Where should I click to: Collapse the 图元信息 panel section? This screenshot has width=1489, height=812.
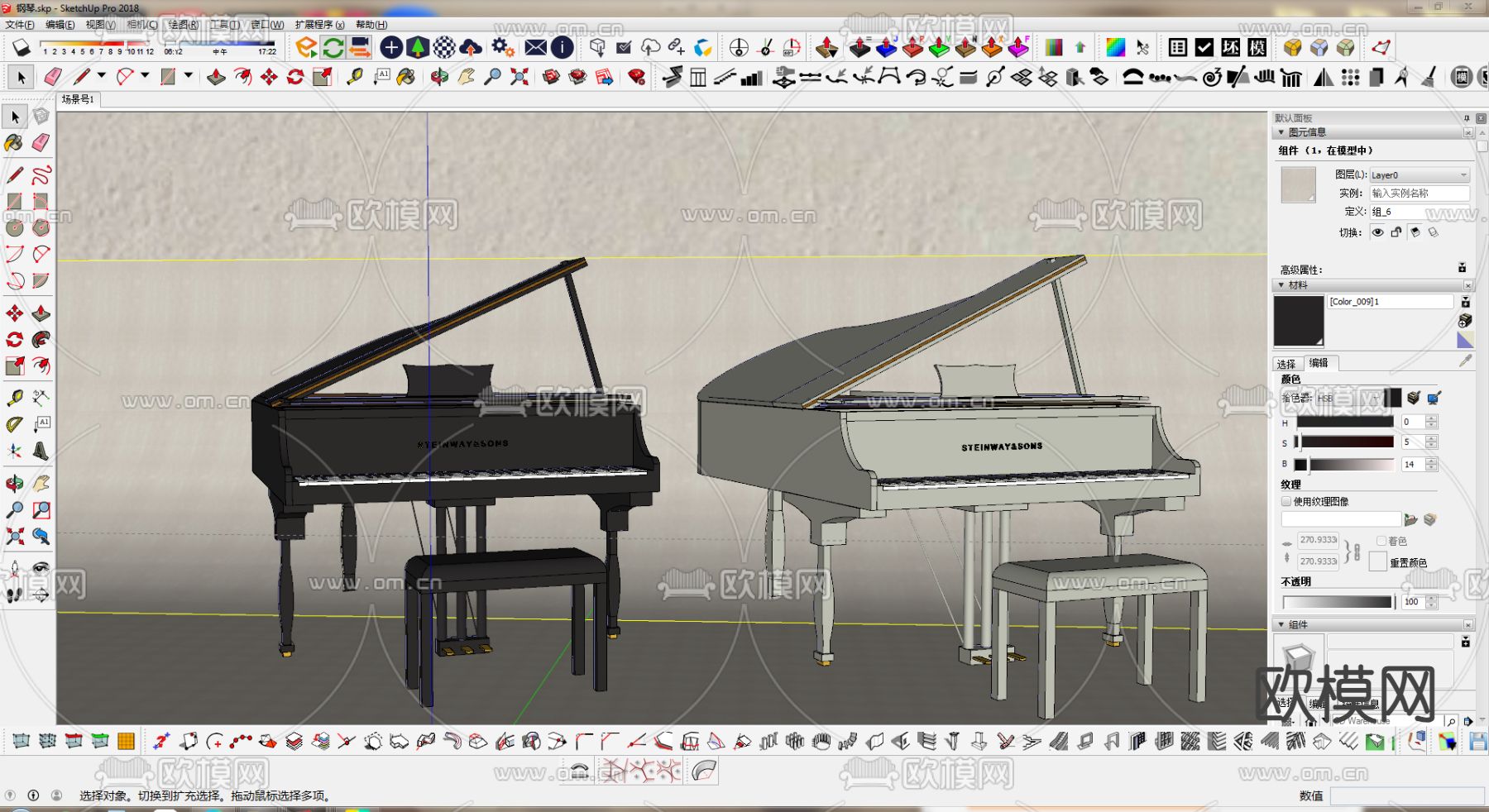pos(1281,132)
